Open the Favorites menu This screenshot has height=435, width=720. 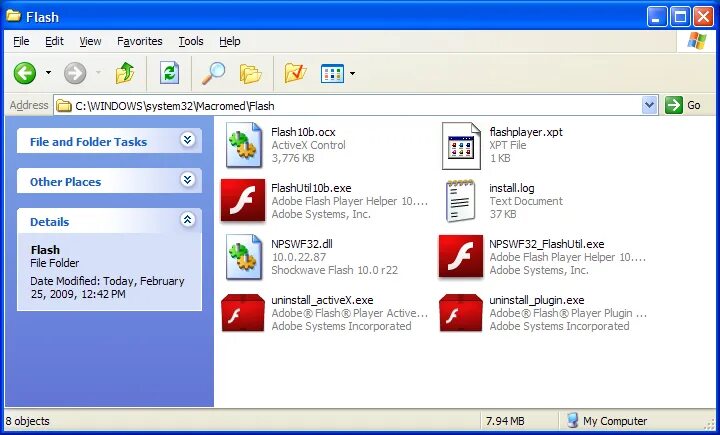tap(140, 41)
